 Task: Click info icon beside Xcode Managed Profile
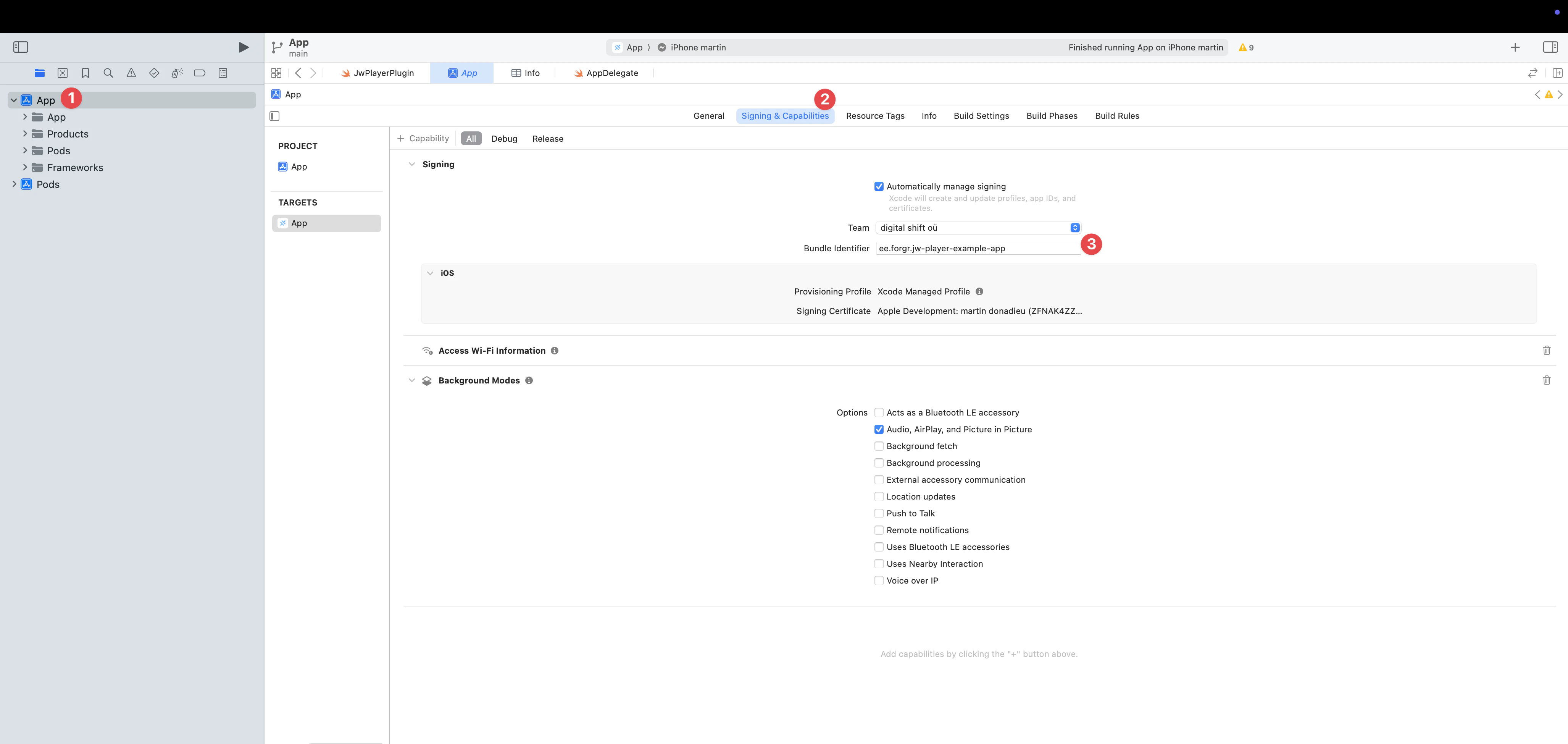[x=979, y=292]
